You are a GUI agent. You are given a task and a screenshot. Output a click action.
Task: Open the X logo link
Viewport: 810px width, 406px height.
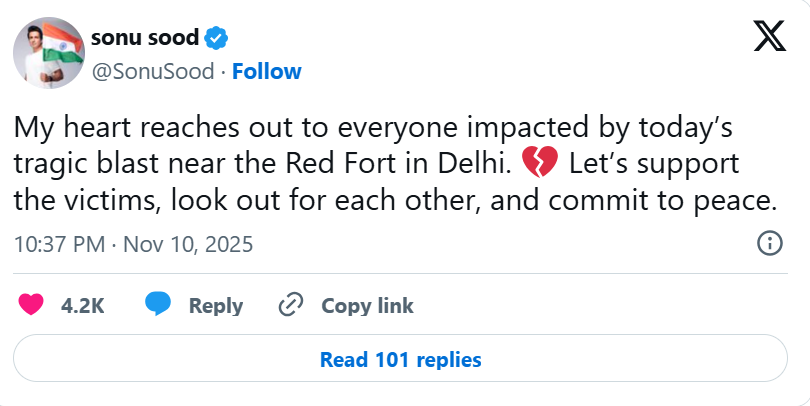point(769,39)
